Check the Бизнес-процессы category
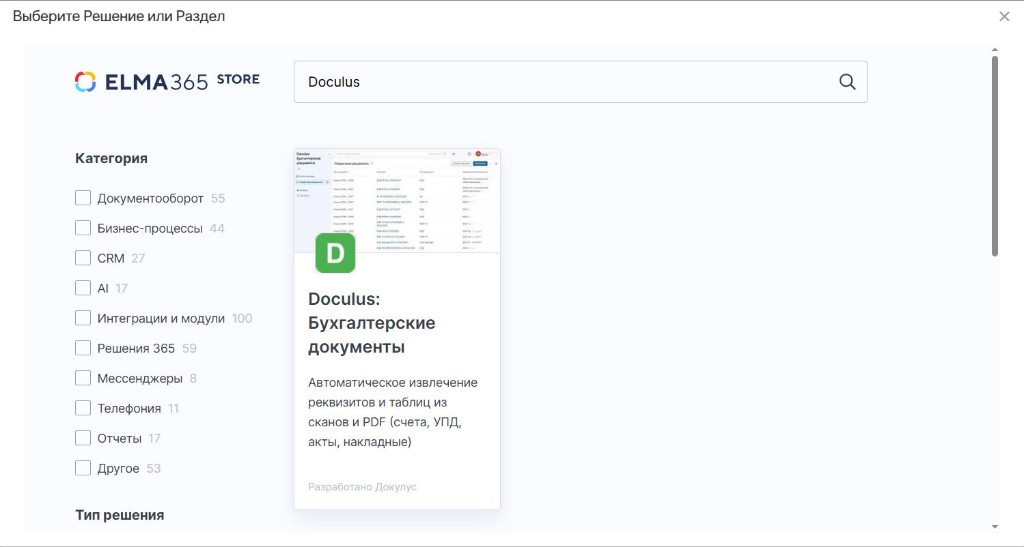 click(x=83, y=228)
